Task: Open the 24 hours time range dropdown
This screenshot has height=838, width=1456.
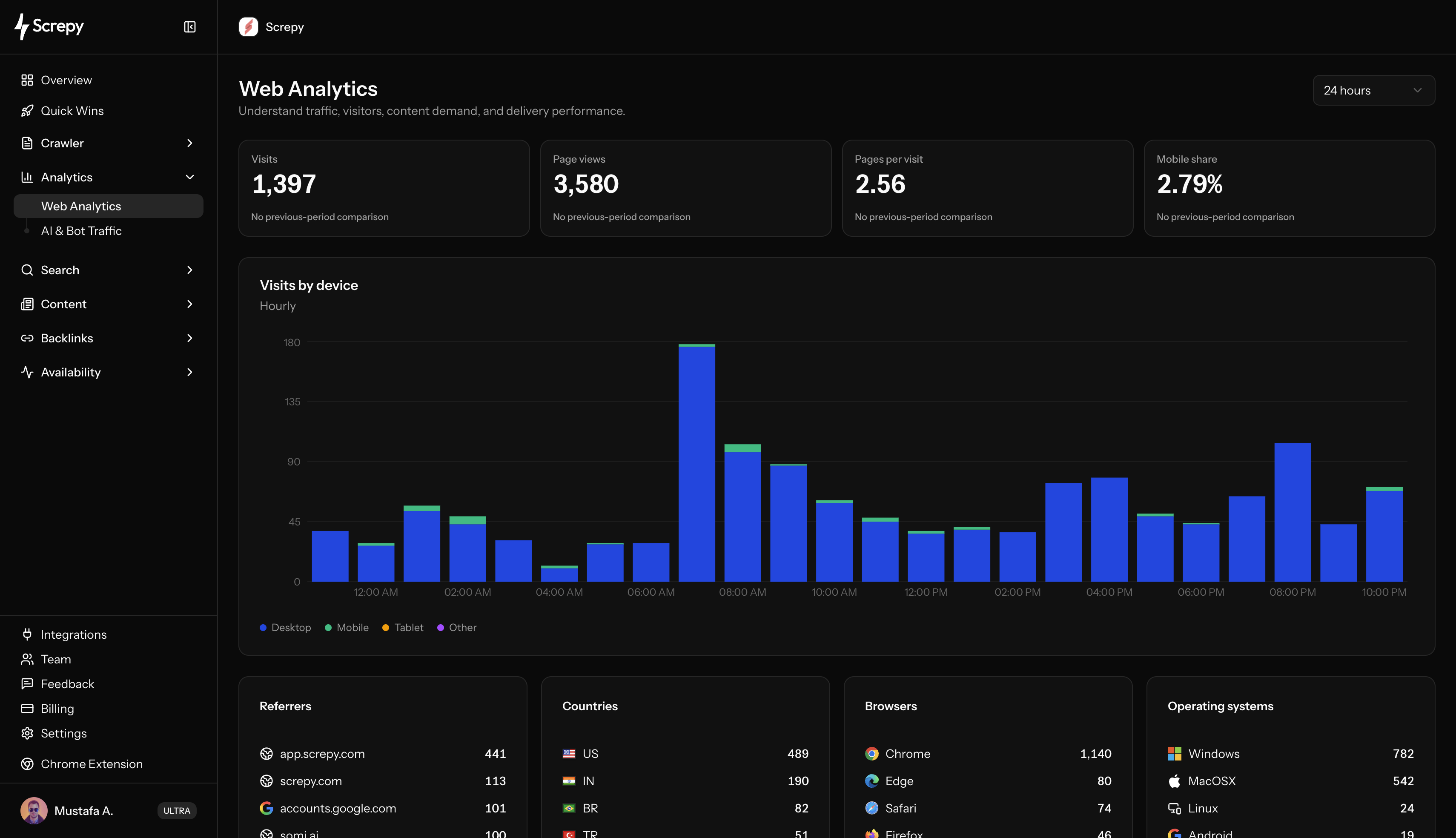Action: coord(1373,90)
